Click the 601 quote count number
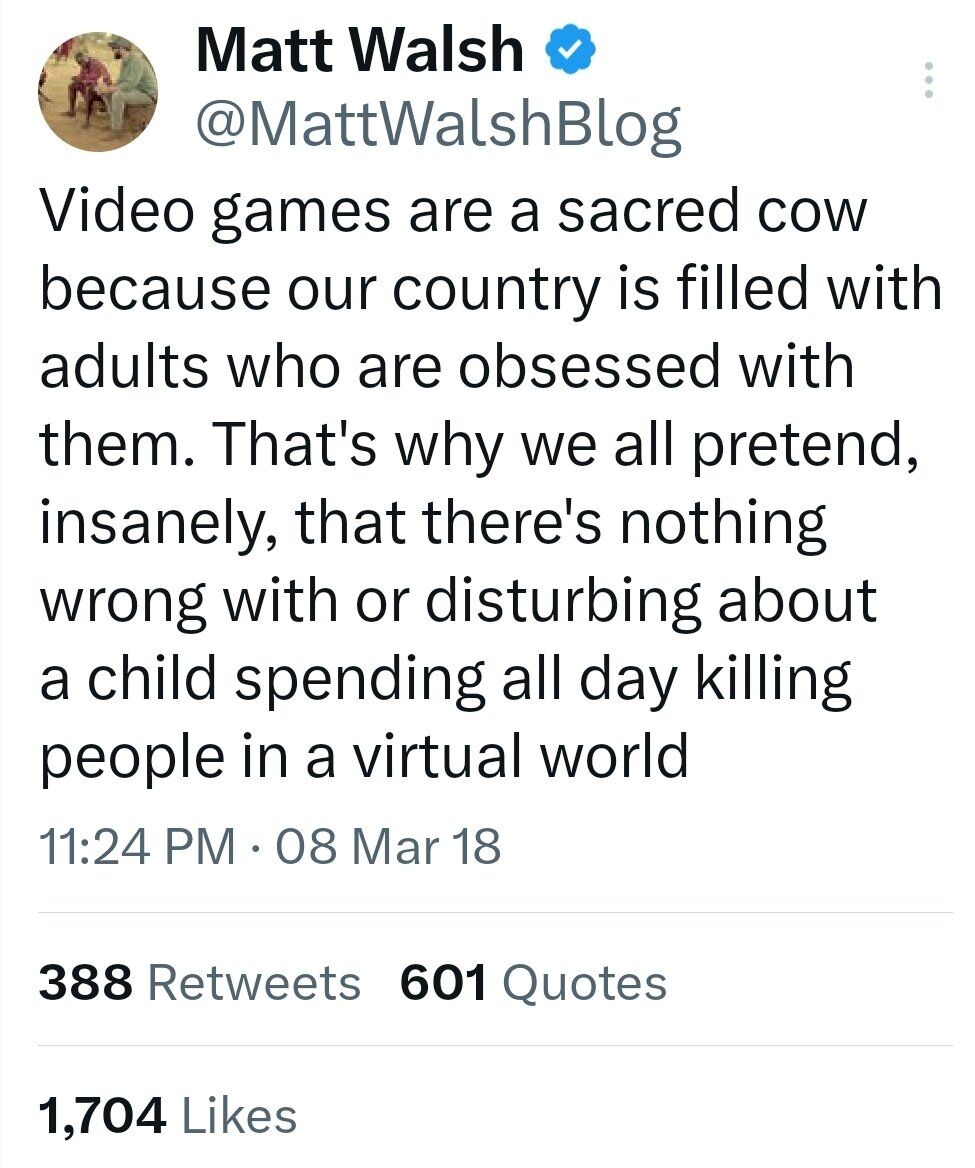The height and width of the screenshot is (1168, 975). [443, 982]
